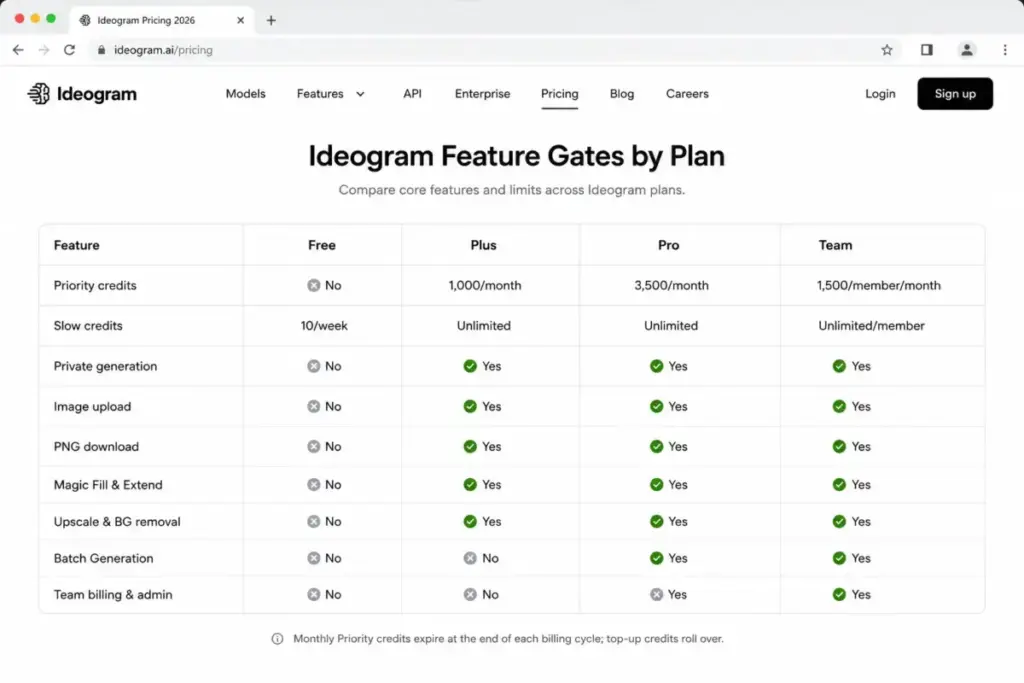Image resolution: width=1024 pixels, height=683 pixels.
Task: Click the green check in Team Private generation
Action: (x=839, y=366)
